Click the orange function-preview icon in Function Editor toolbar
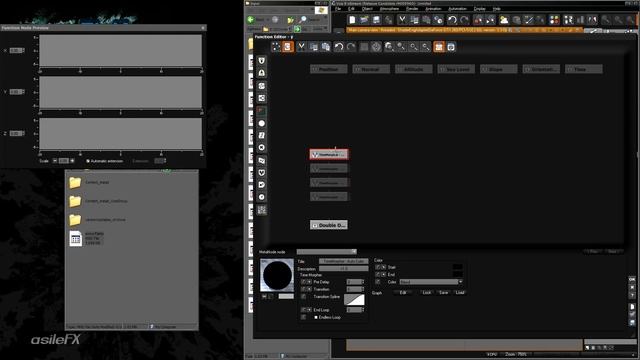 (x=439, y=47)
